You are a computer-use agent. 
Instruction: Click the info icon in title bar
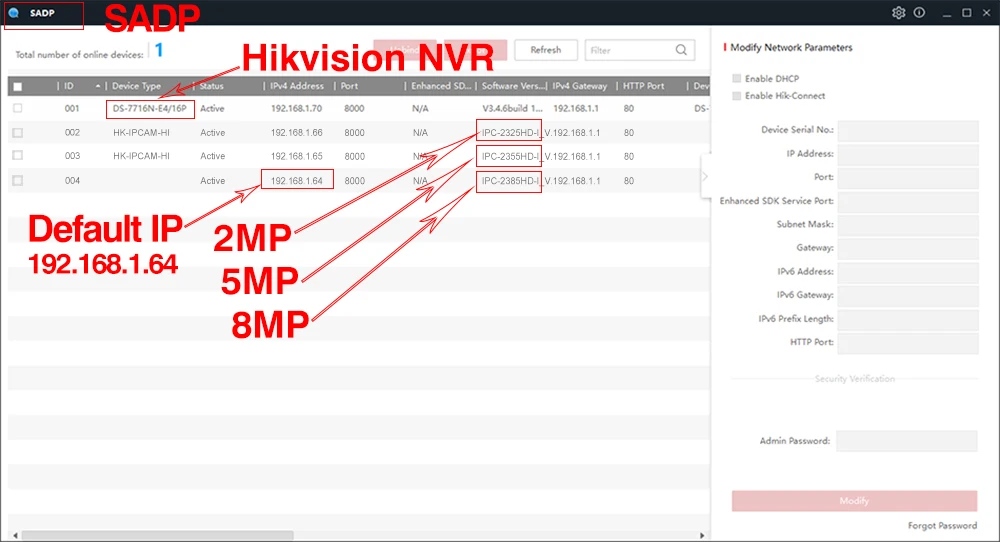(919, 13)
